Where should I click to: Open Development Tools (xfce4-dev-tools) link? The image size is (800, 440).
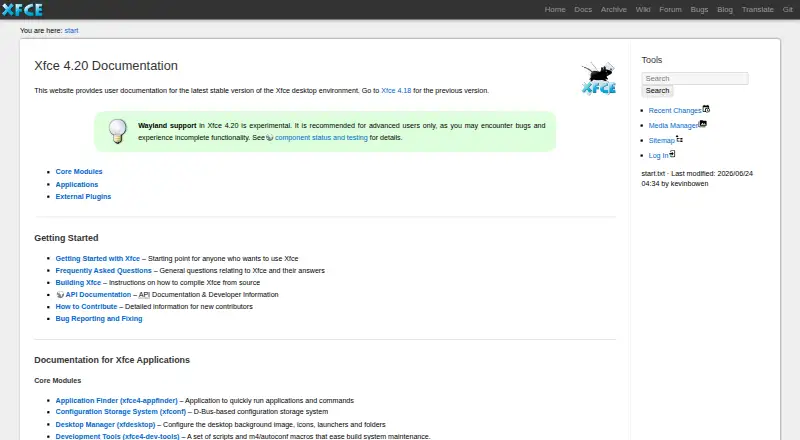(x=117, y=436)
